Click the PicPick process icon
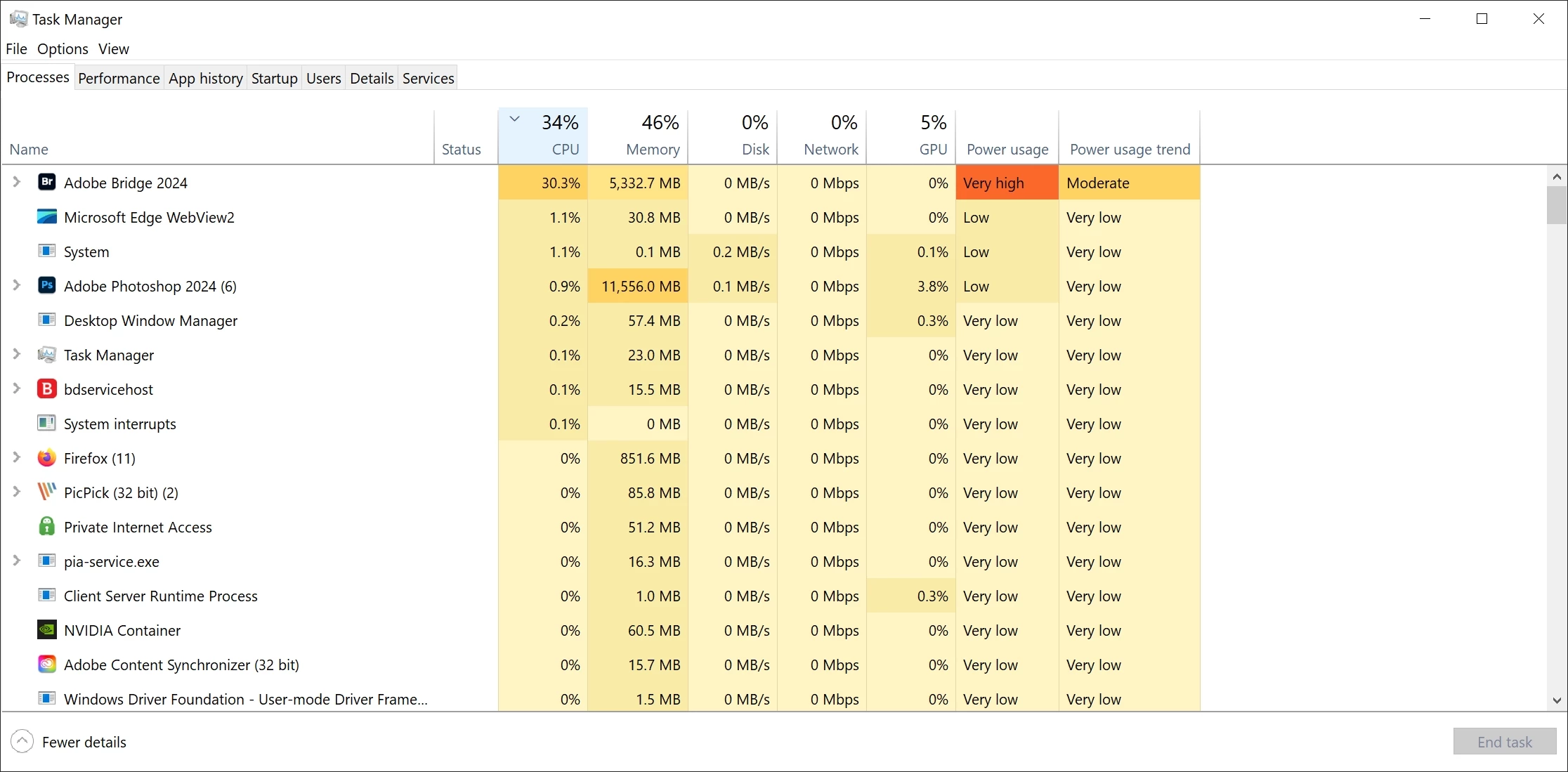The image size is (1568, 772). pyautogui.click(x=46, y=492)
